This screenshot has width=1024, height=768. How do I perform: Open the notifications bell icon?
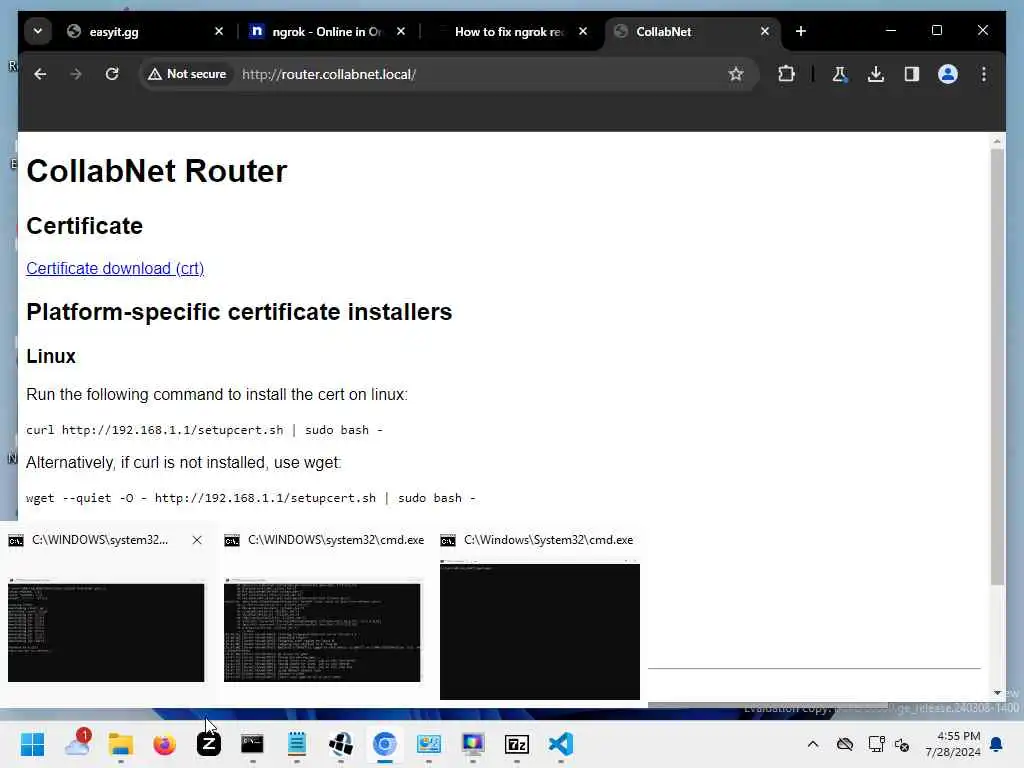click(x=996, y=744)
